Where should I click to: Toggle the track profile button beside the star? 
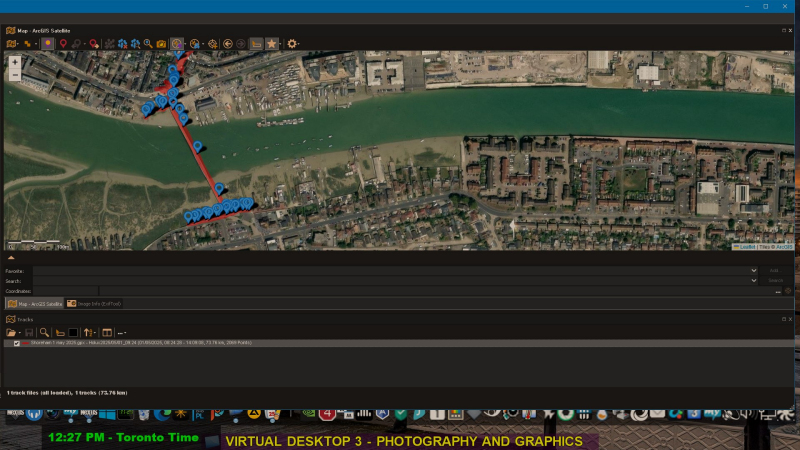click(257, 43)
